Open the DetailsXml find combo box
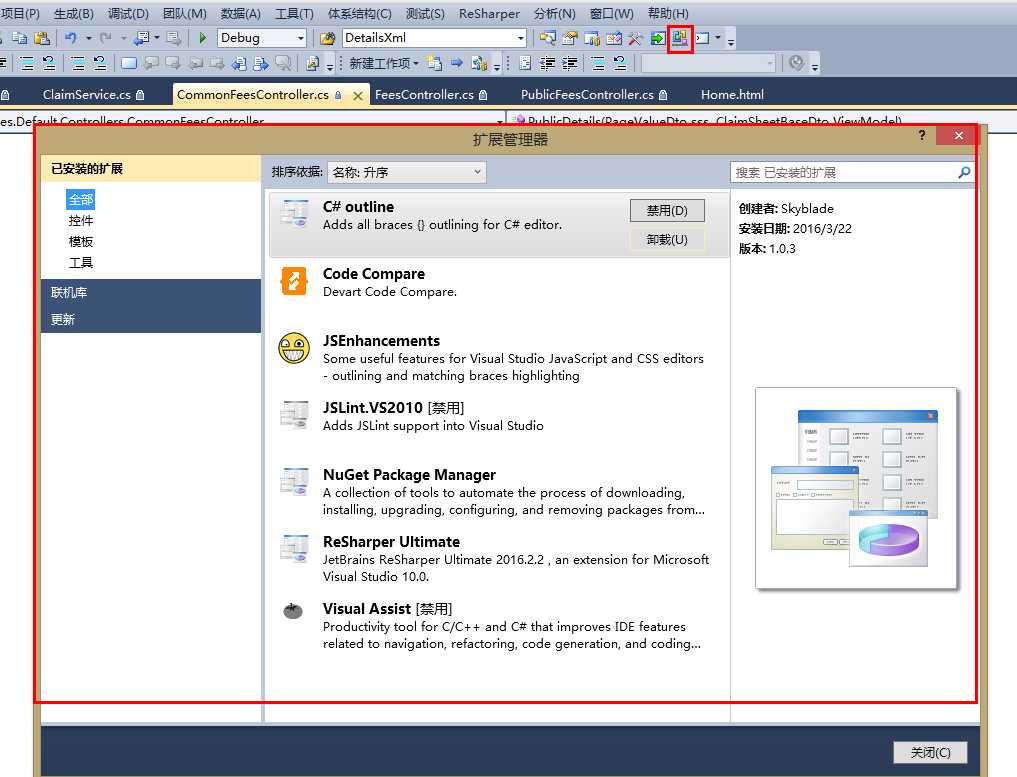The height and width of the screenshot is (777, 1017). (x=435, y=38)
